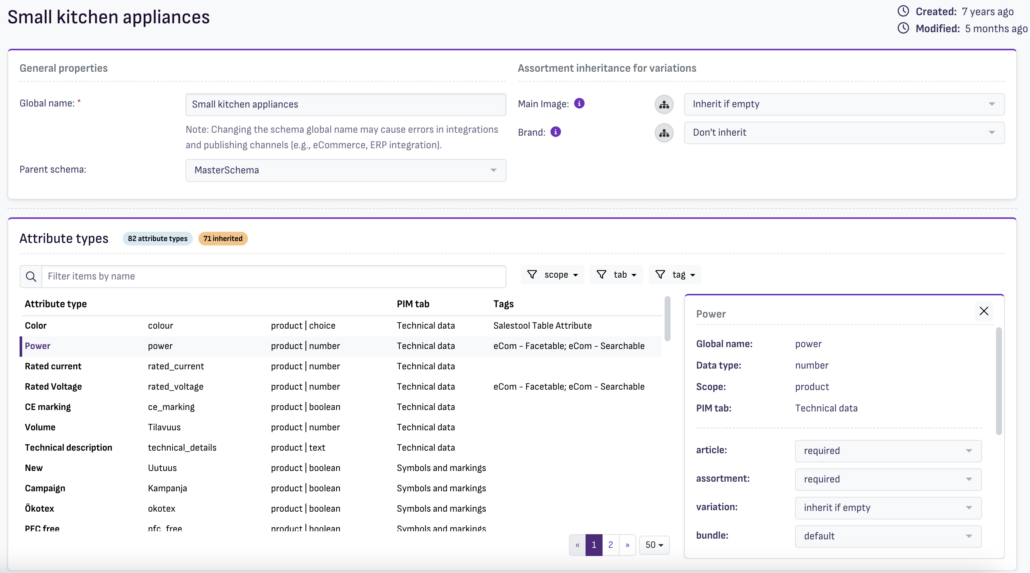
Task: Open the scope filter dropdown
Action: pyautogui.click(x=553, y=275)
